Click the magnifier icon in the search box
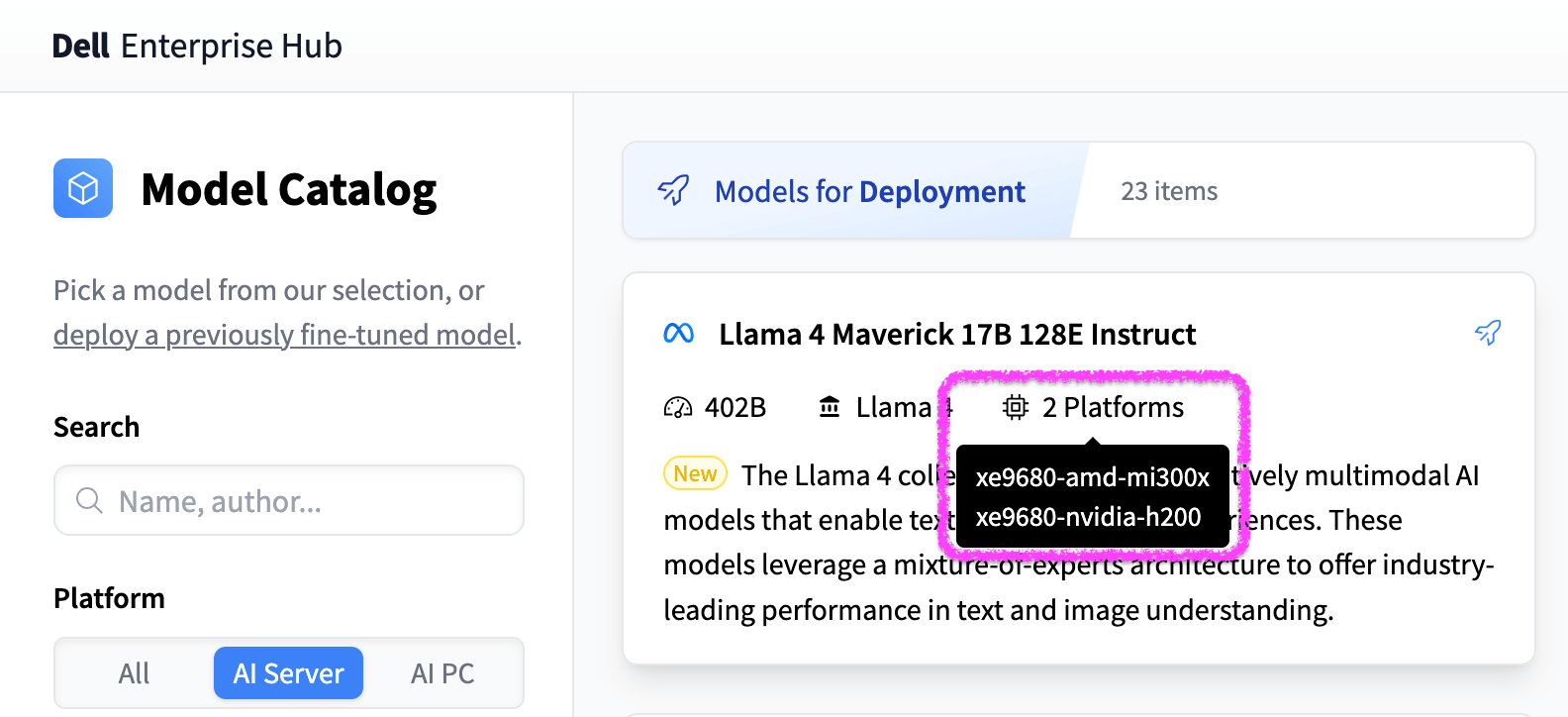Viewport: 1568px width, 717px height. pyautogui.click(x=89, y=501)
